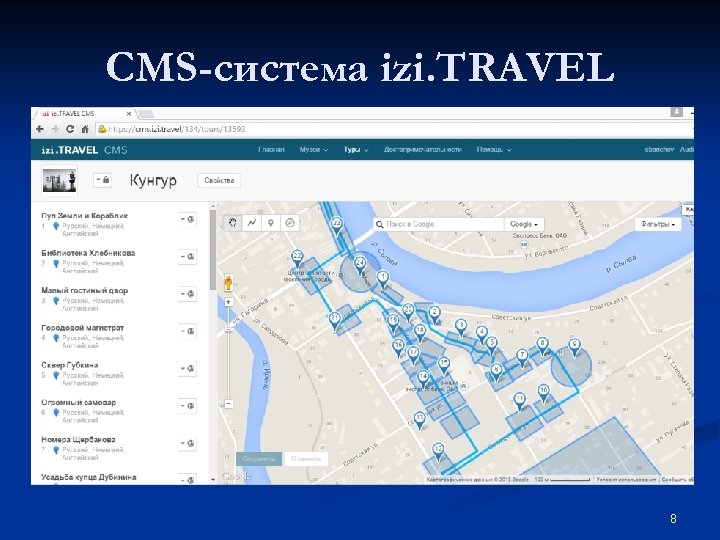Click the browser forward arrow

(55, 129)
